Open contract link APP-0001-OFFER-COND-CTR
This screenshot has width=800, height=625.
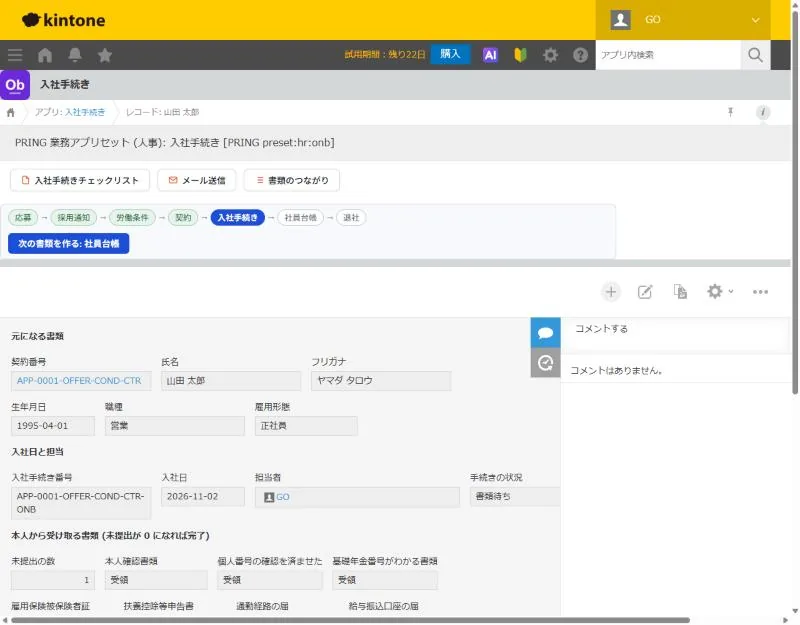[x=79, y=381]
